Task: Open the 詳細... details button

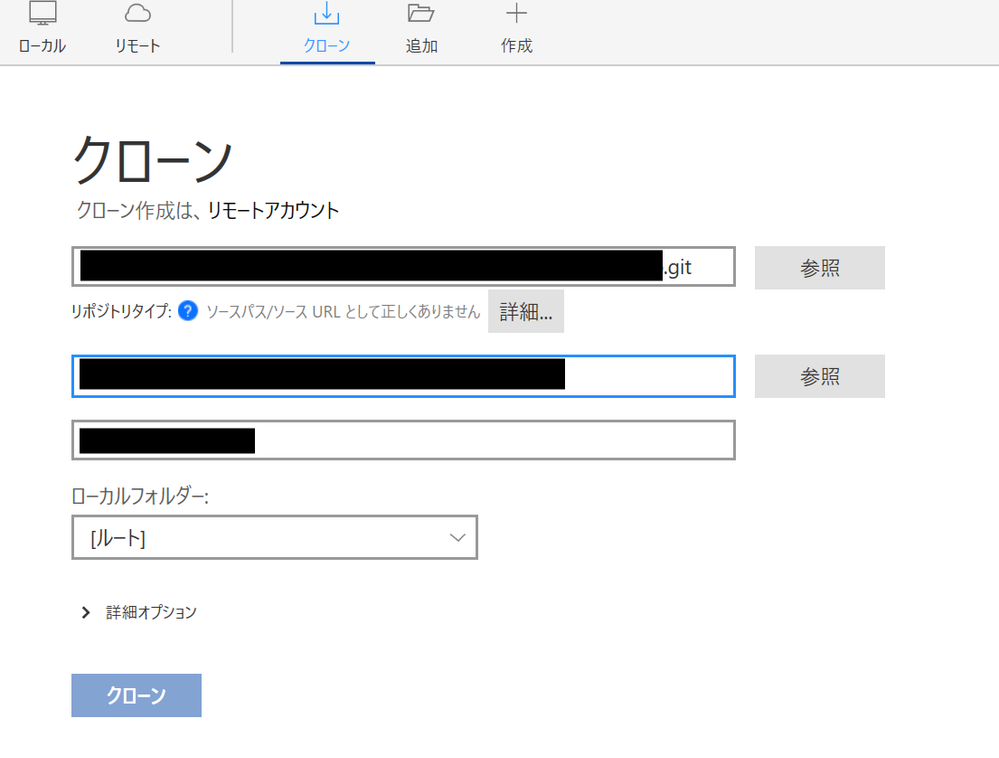Action: 525,311
